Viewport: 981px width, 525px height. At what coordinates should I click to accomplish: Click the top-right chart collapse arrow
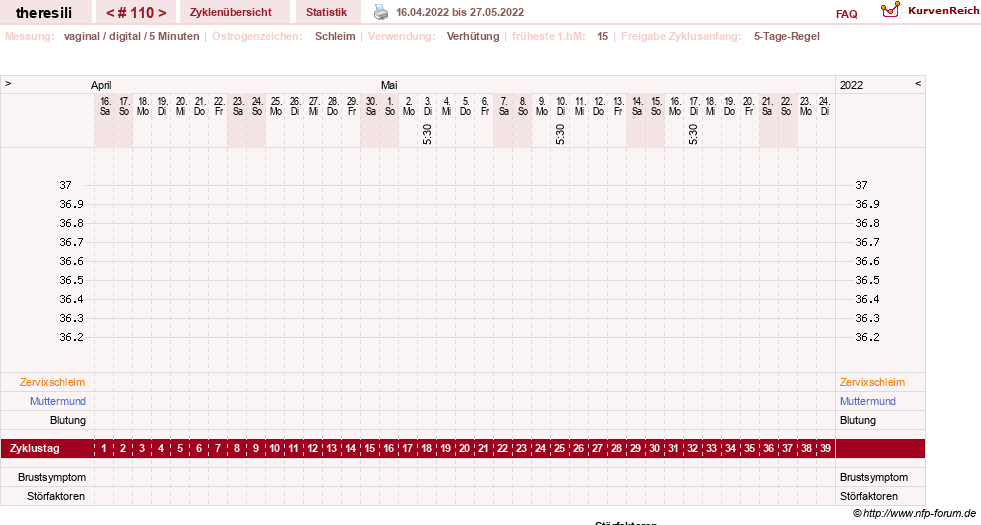918,83
